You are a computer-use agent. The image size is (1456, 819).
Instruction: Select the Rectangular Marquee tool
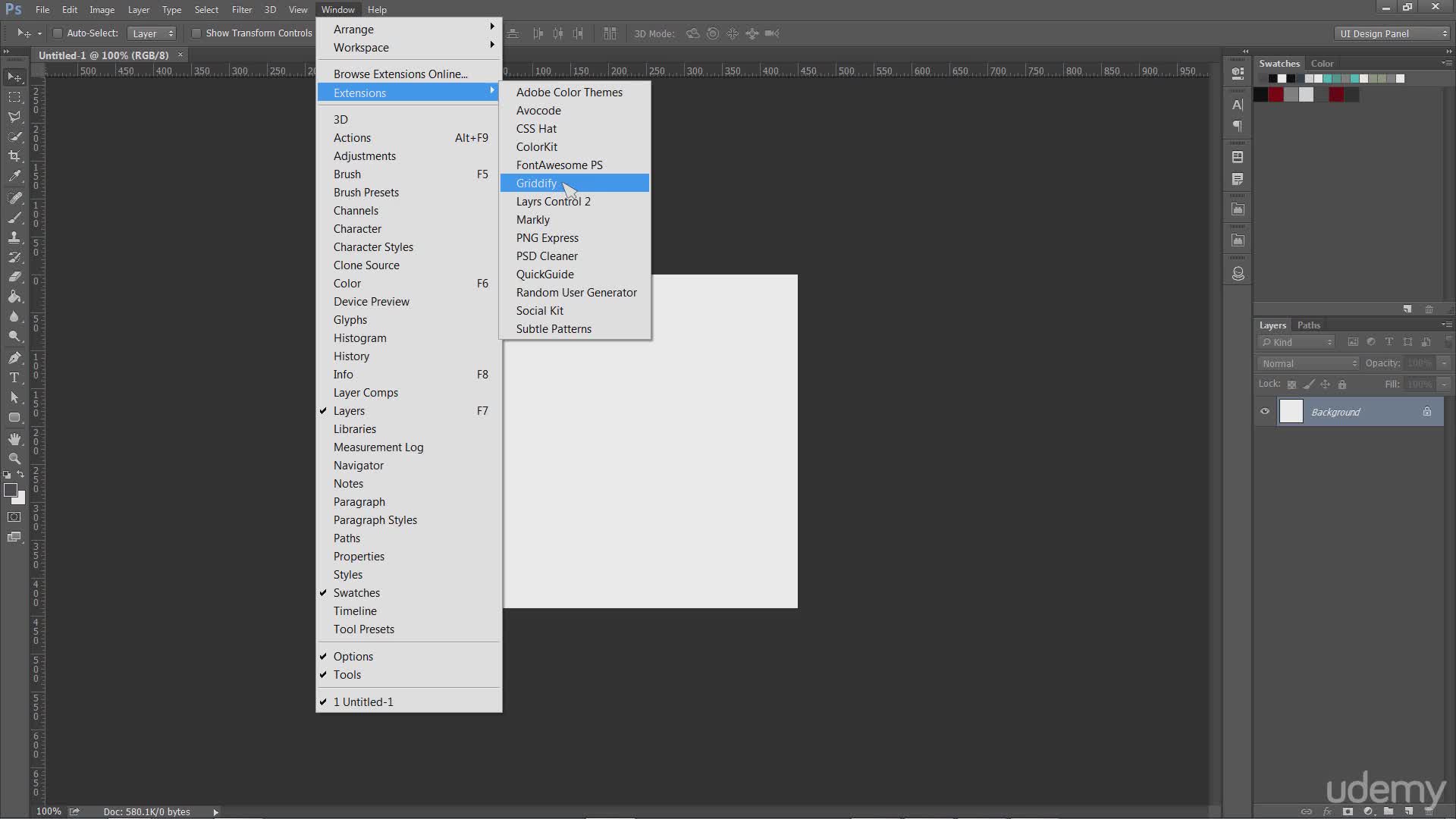tap(14, 97)
